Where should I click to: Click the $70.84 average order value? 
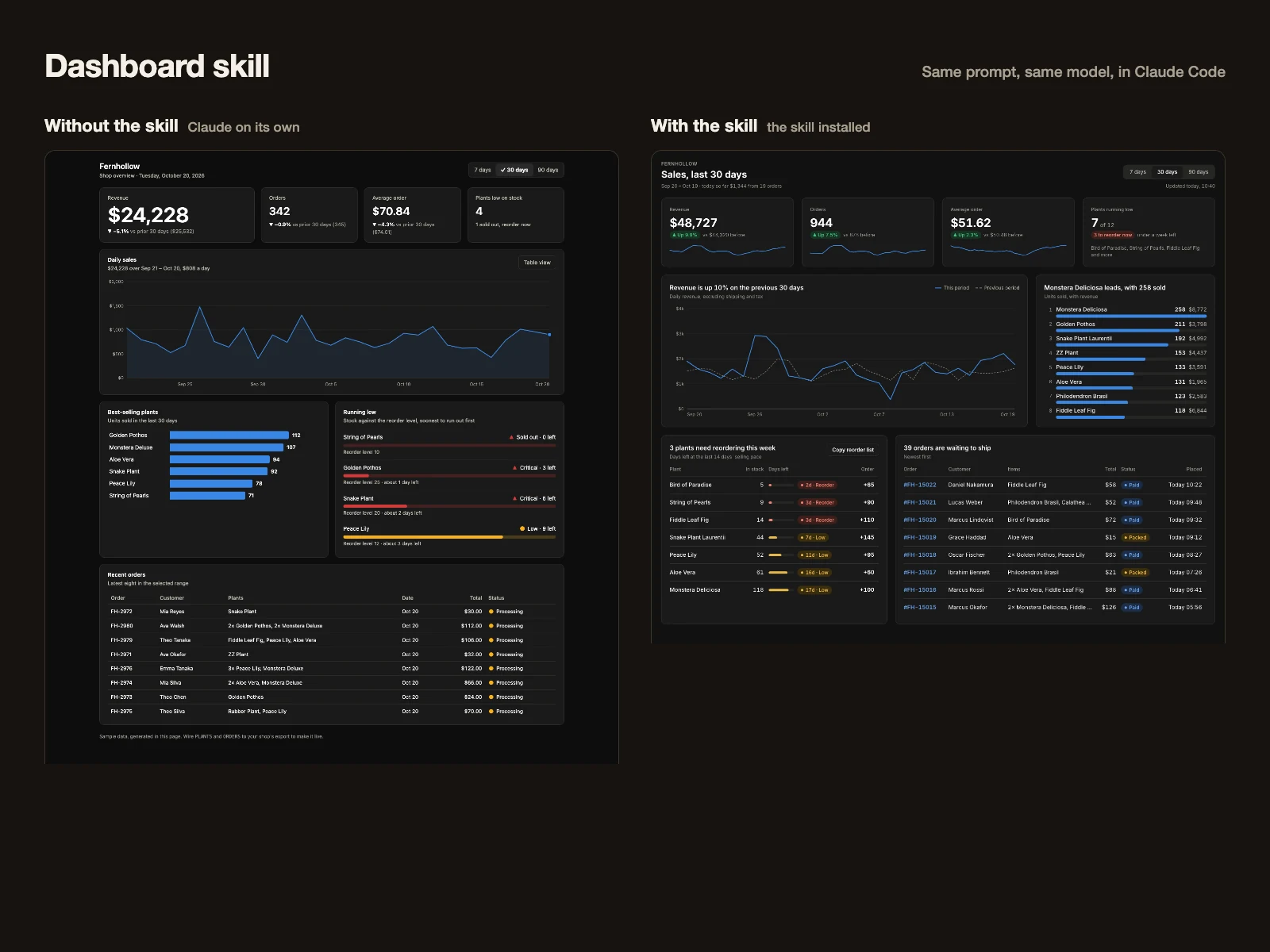click(x=391, y=211)
